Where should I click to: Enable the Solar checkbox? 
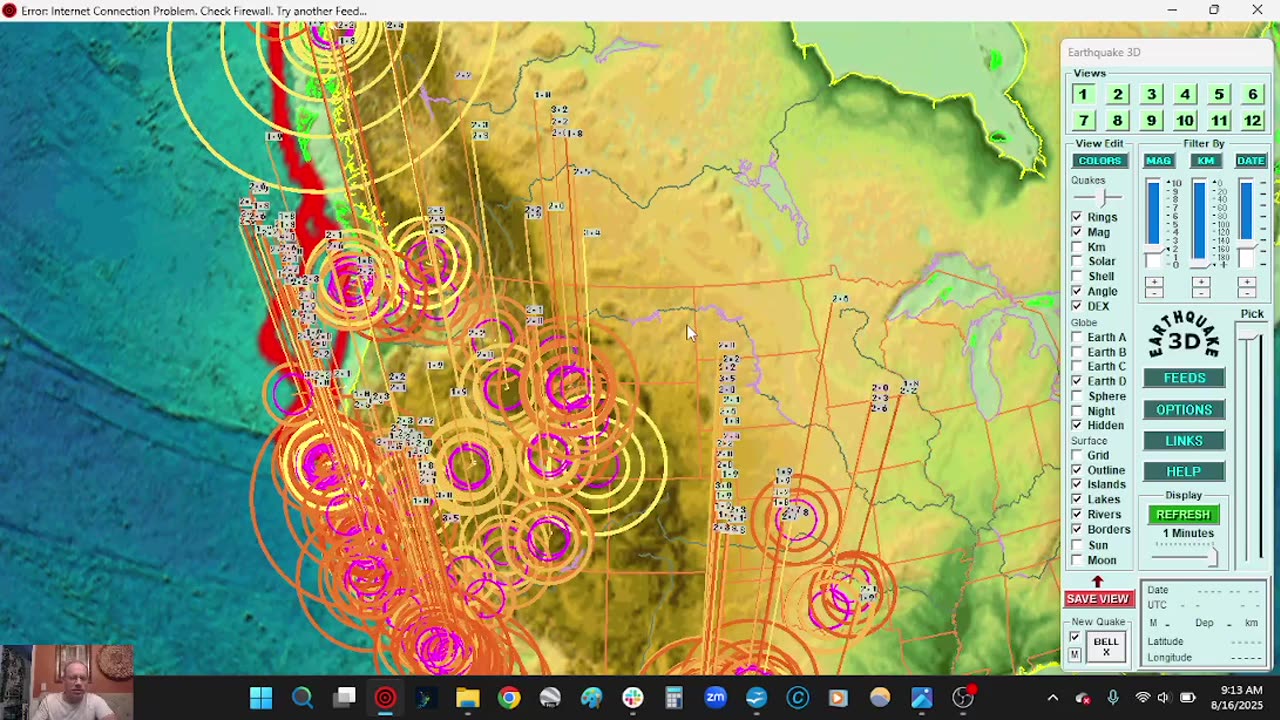[1077, 261]
